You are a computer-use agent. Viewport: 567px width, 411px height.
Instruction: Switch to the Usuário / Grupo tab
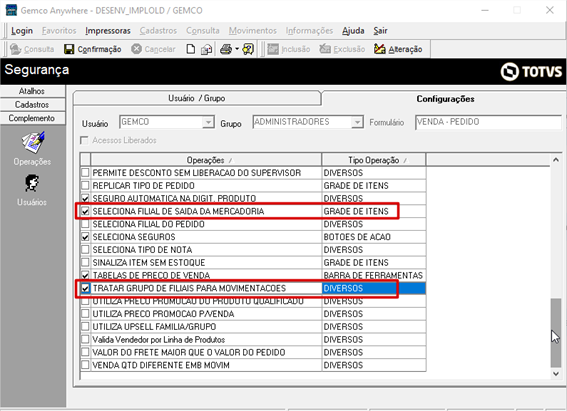point(197,98)
